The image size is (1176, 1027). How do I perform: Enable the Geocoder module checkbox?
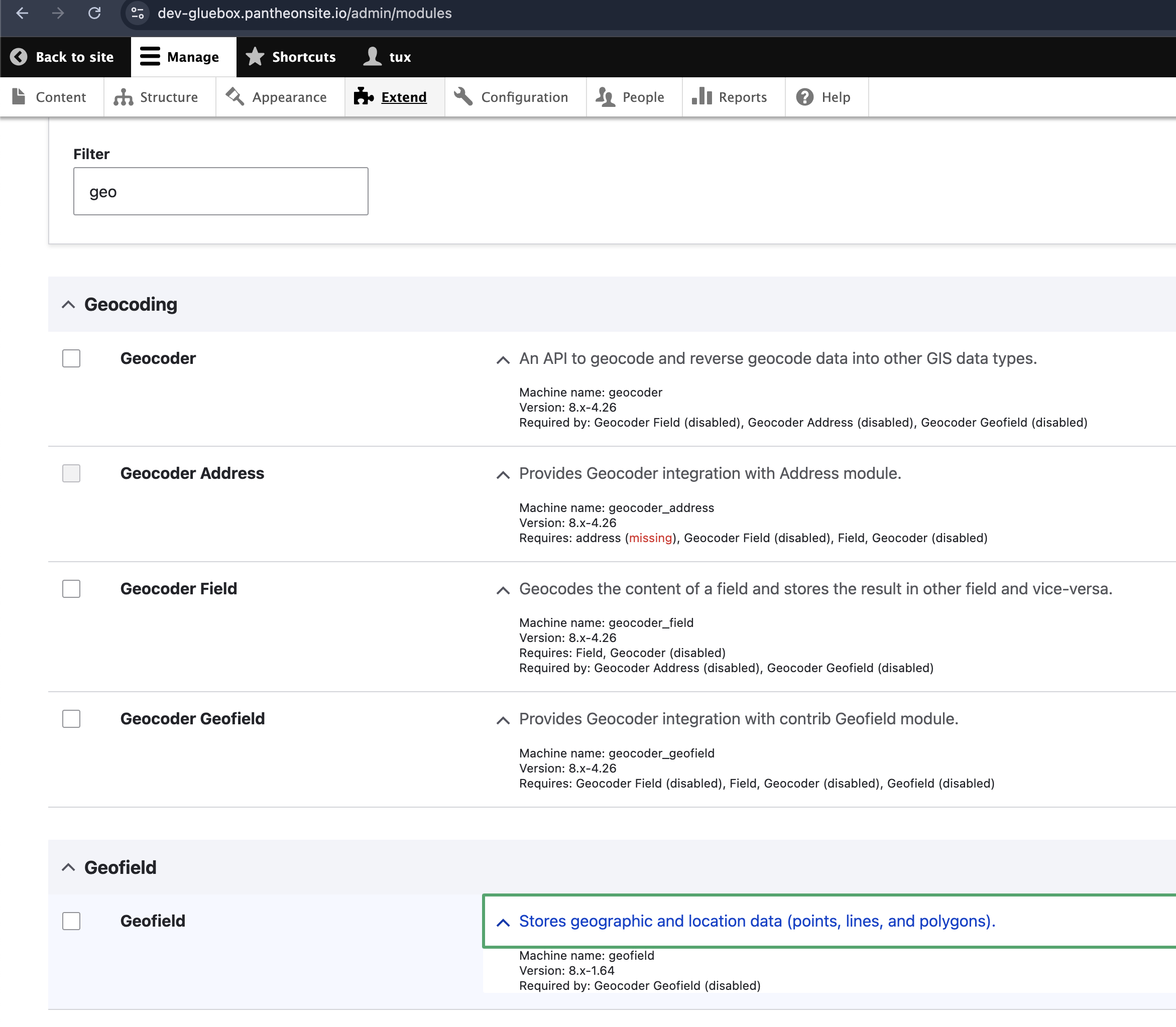click(x=71, y=358)
